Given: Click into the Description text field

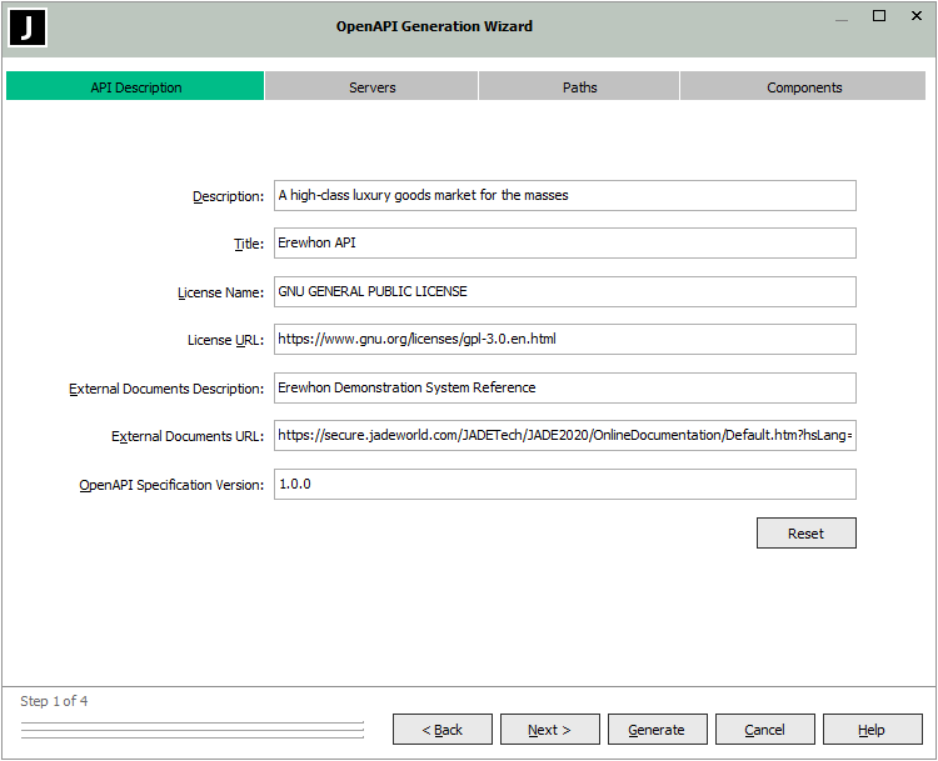Looking at the screenshot, I should [564, 196].
